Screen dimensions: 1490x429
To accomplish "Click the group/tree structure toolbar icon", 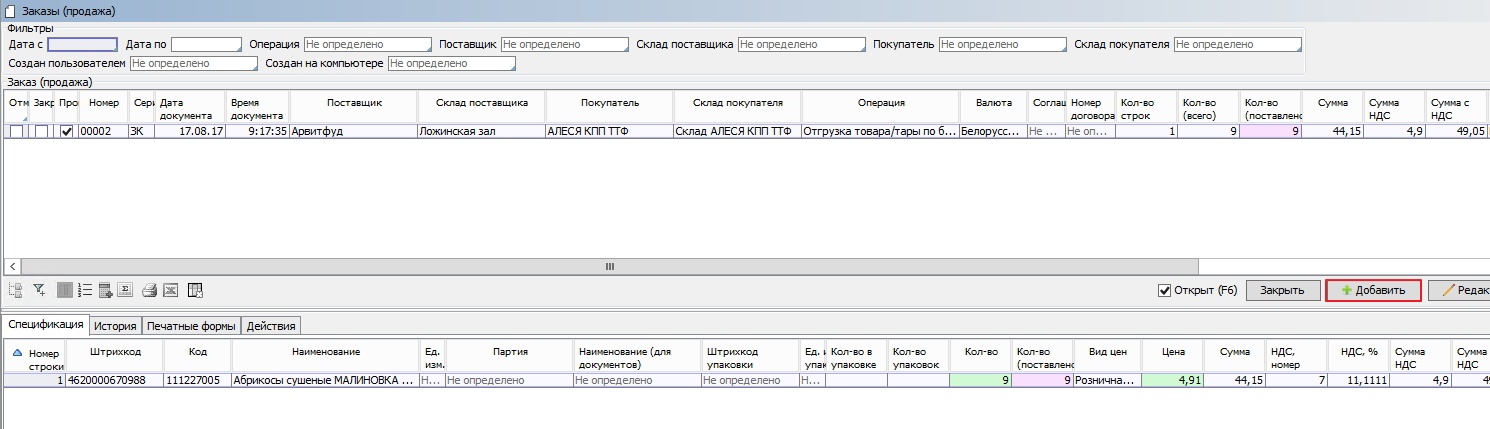I will click(x=15, y=290).
